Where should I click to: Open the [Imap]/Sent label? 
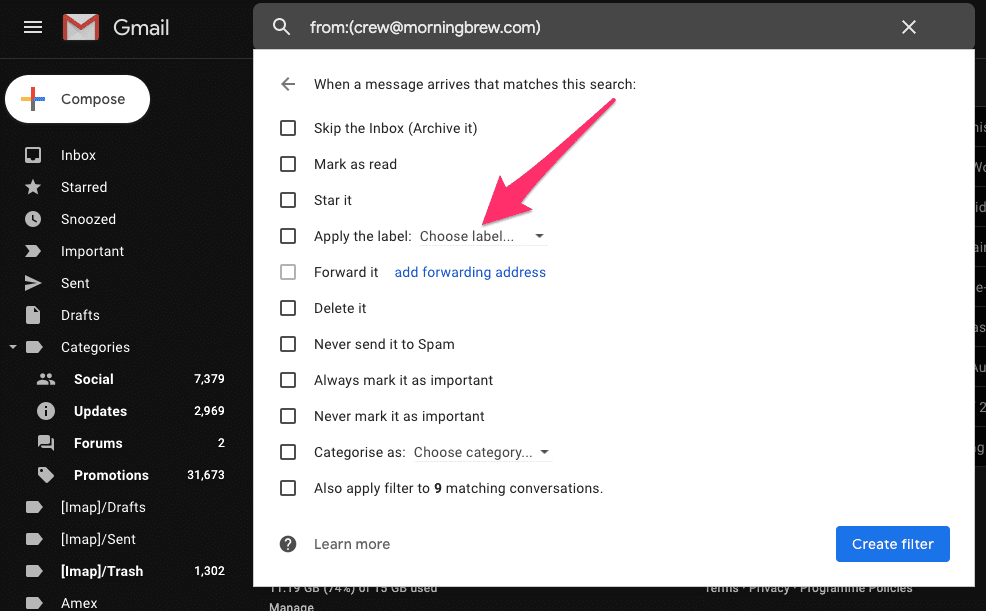[98, 539]
